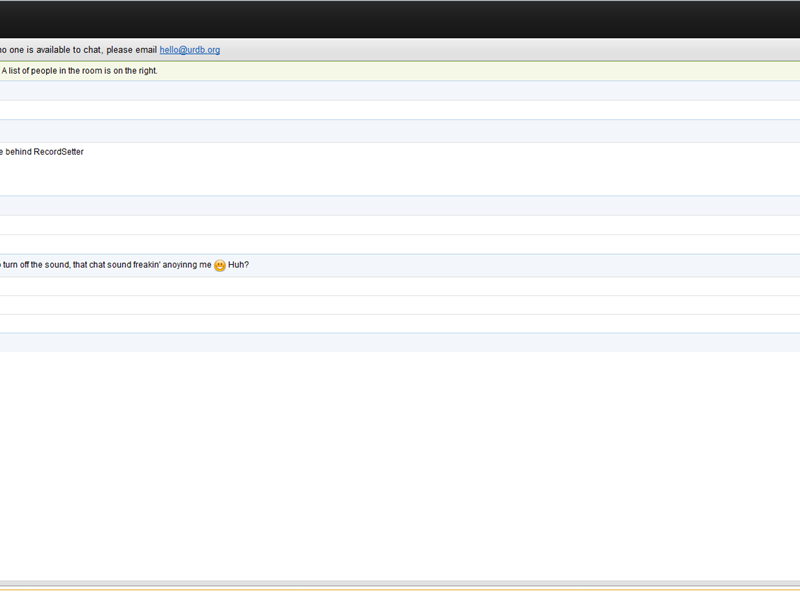Select the message about turning off the sound
The height and width of the screenshot is (600, 800).
(100, 264)
